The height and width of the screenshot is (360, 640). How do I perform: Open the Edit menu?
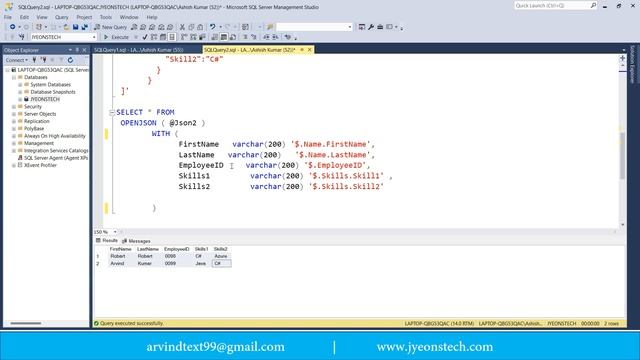pyautogui.click(x=24, y=17)
